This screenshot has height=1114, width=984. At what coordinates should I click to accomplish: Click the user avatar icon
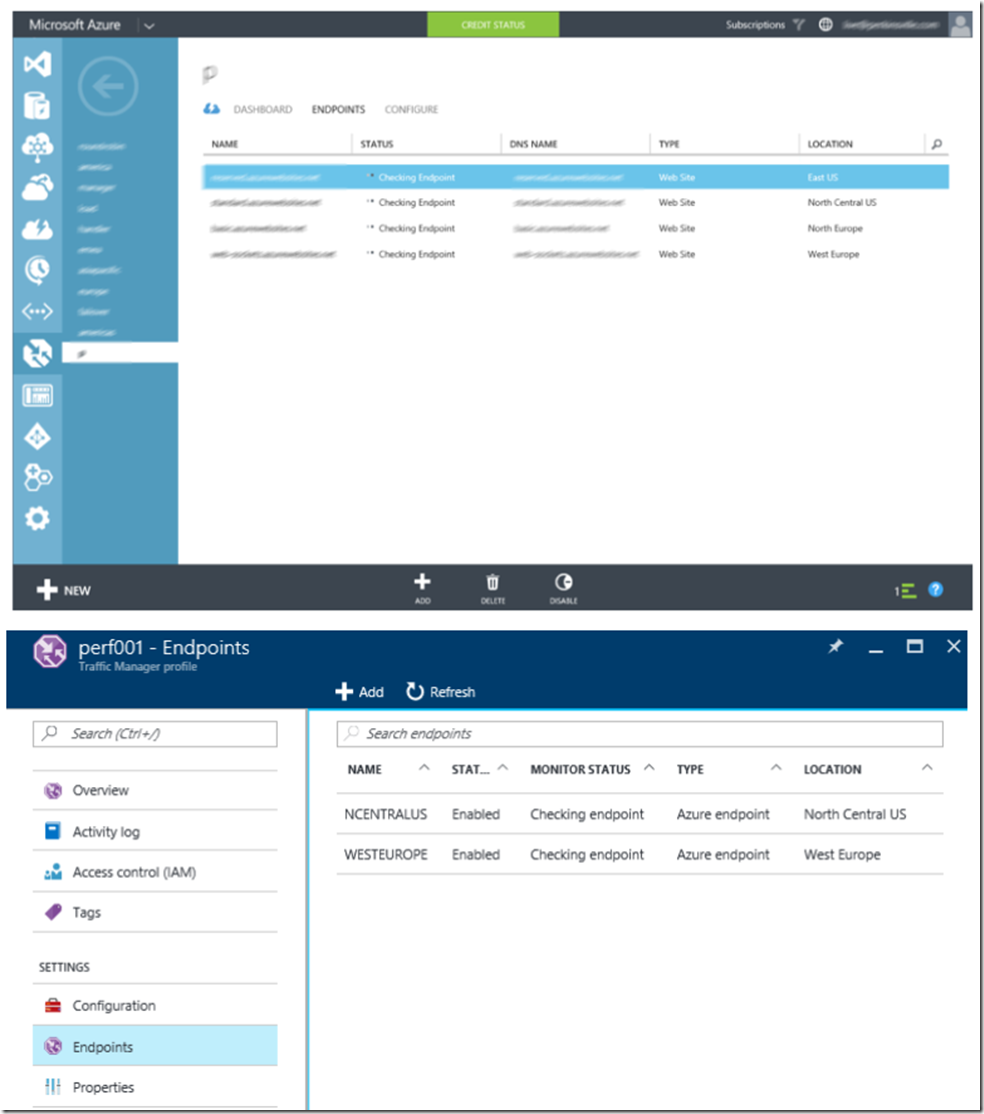pos(961,25)
